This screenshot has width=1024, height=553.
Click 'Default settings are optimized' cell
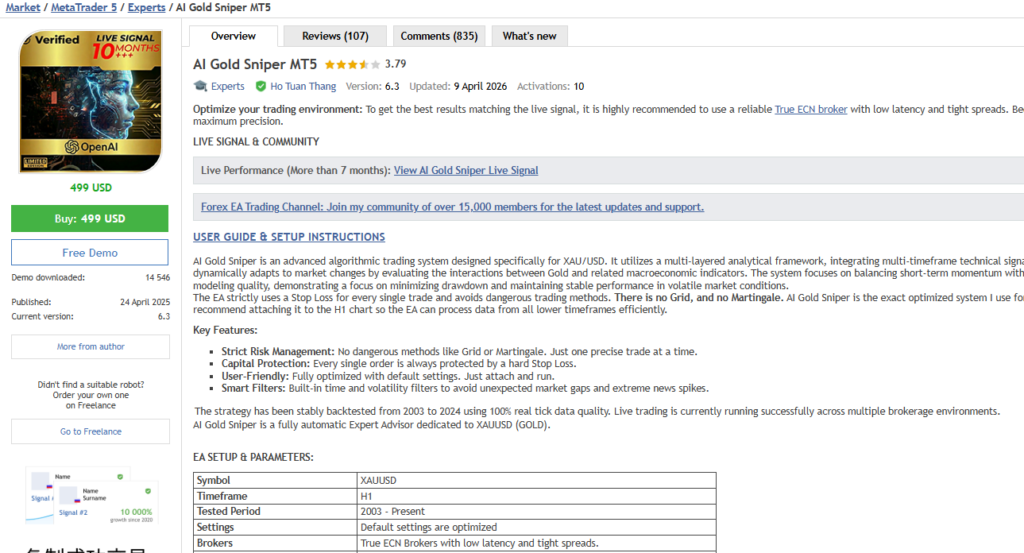536,528
